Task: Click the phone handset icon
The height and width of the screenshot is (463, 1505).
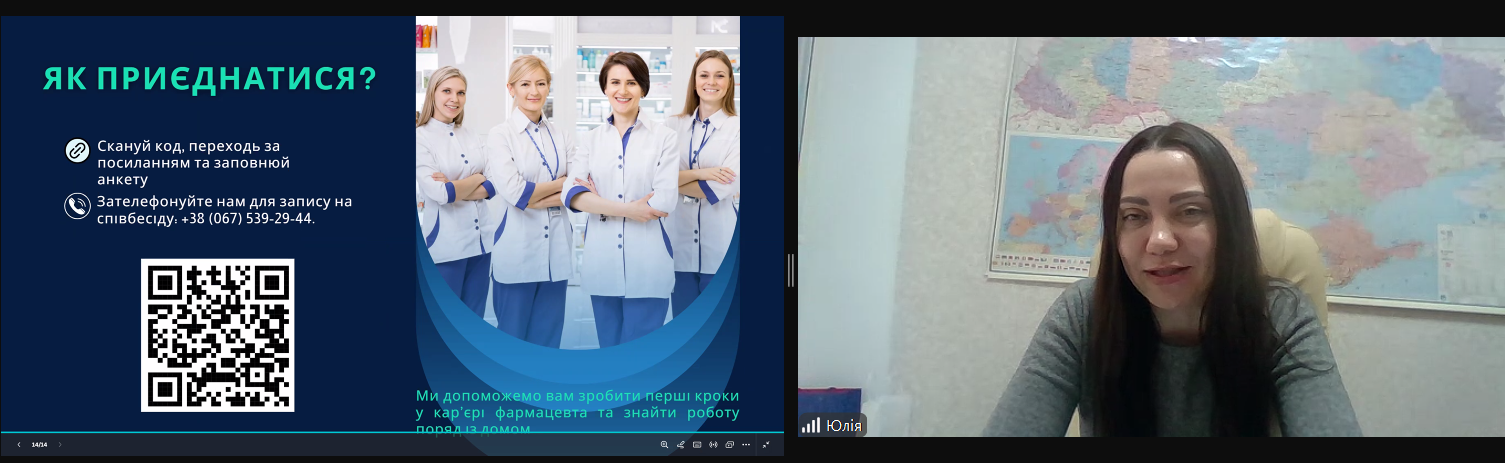Action: (77, 206)
